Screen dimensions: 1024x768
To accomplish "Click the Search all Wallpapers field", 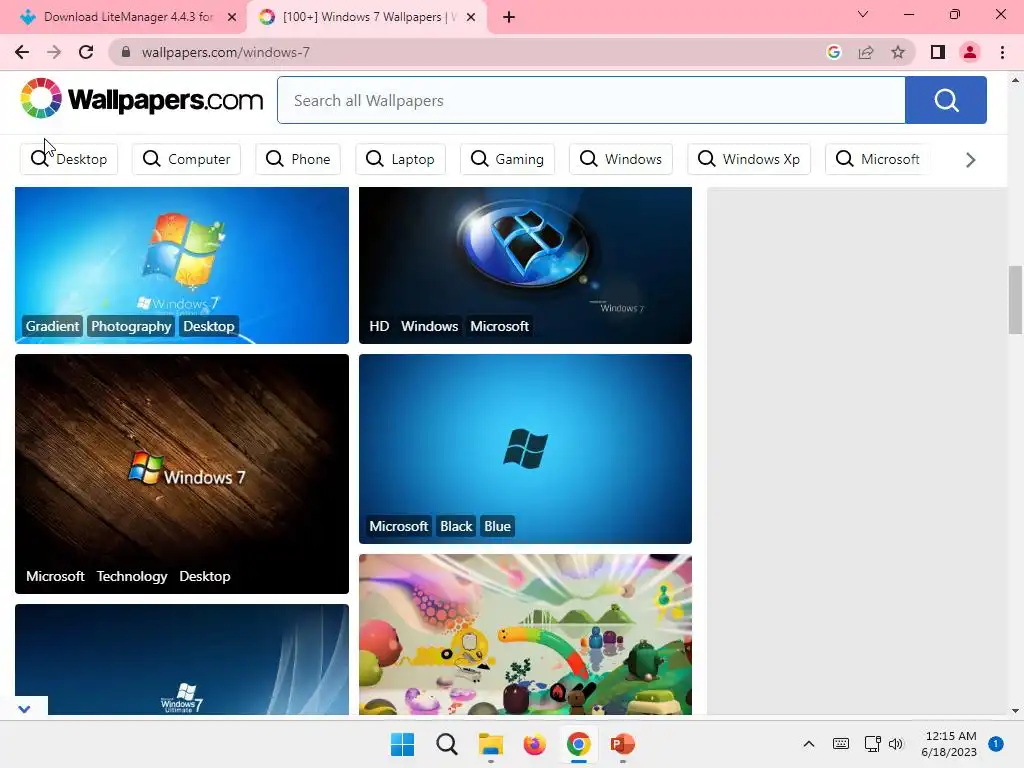I will (591, 100).
